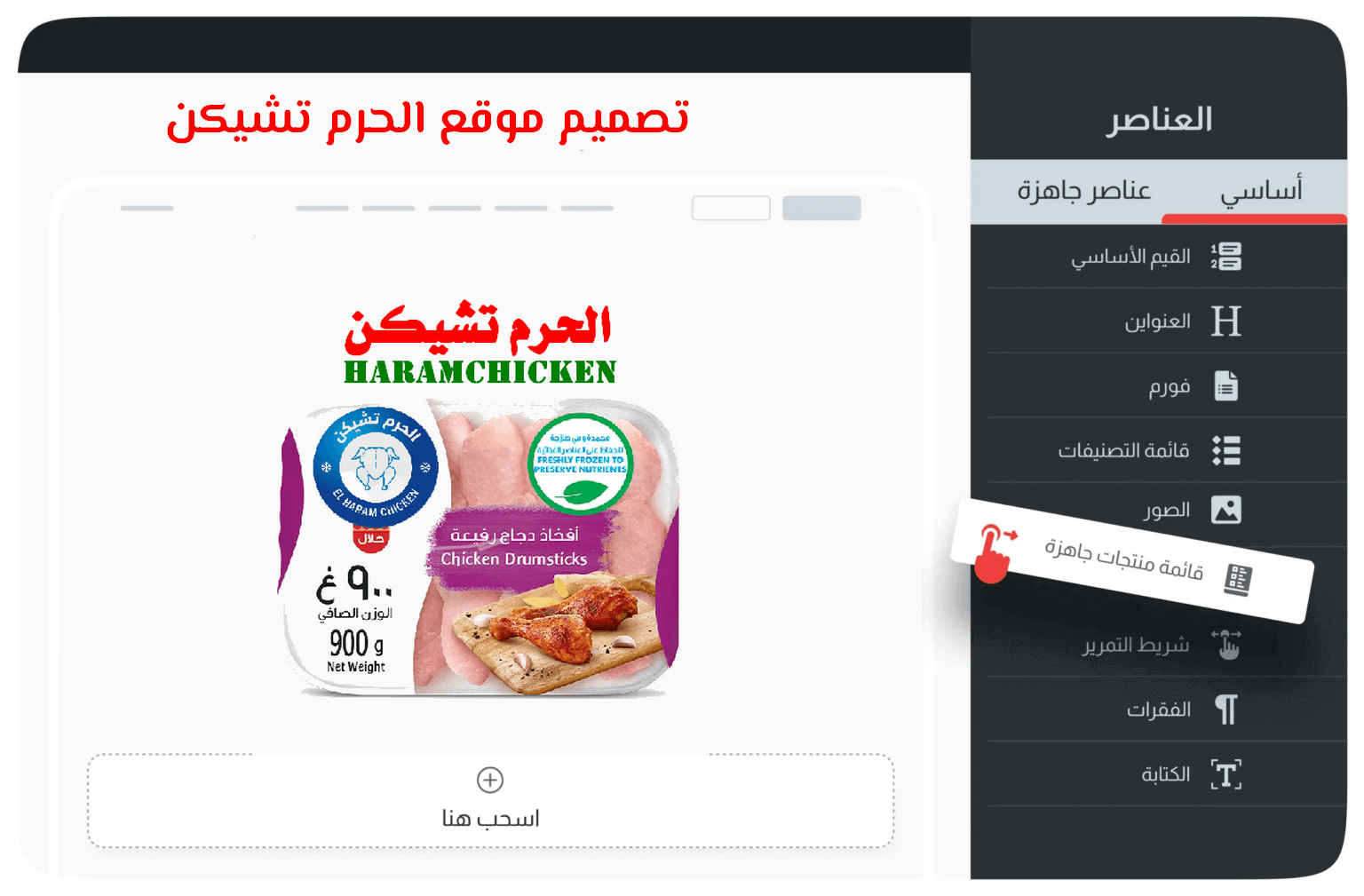This screenshot has width=1364, height=896.
Task: Click the red pointing hand icon
Action: [x=995, y=553]
